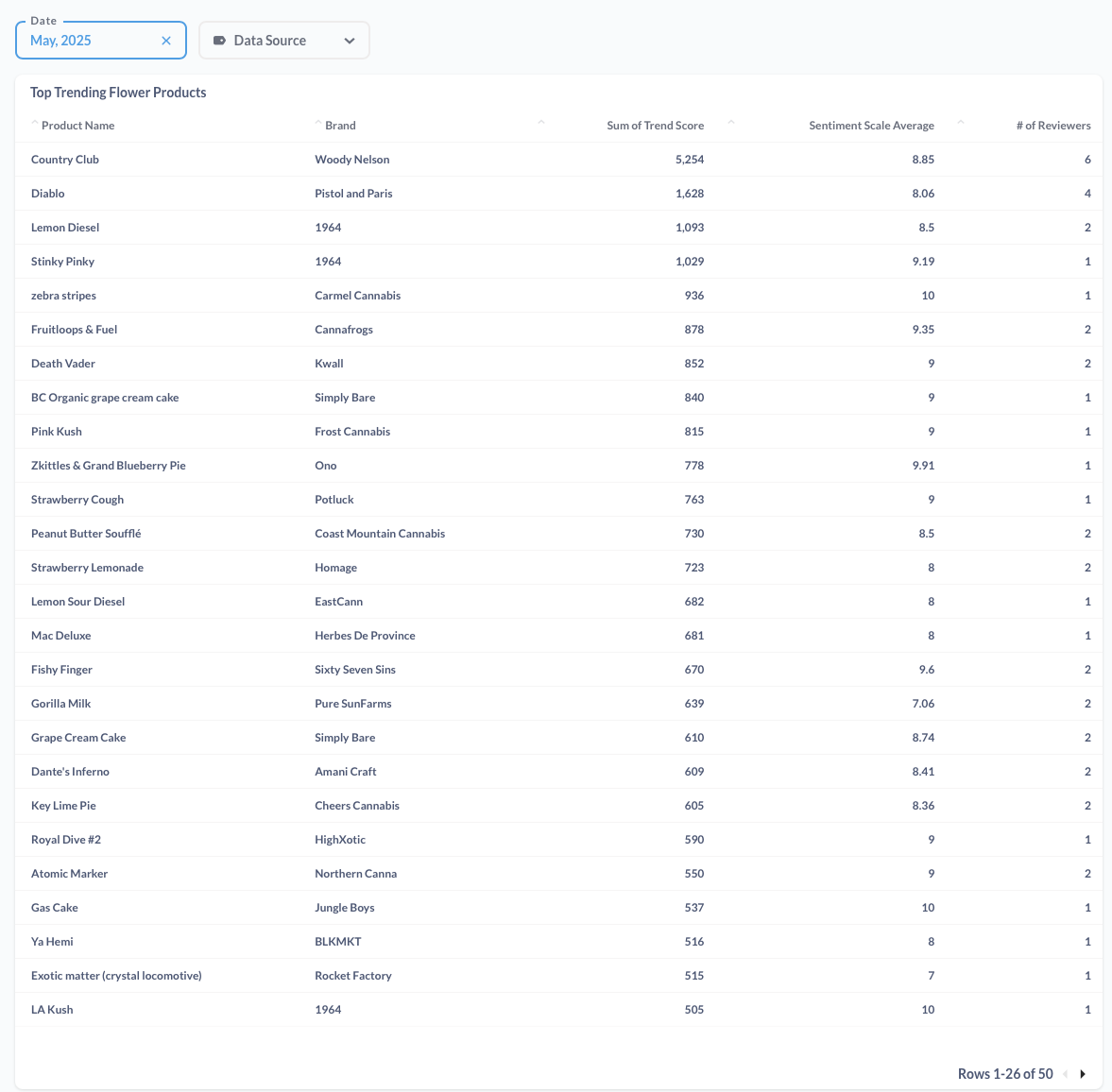The height and width of the screenshot is (1092, 1112).
Task: Select the Country Club product cell
Action: 65,160
